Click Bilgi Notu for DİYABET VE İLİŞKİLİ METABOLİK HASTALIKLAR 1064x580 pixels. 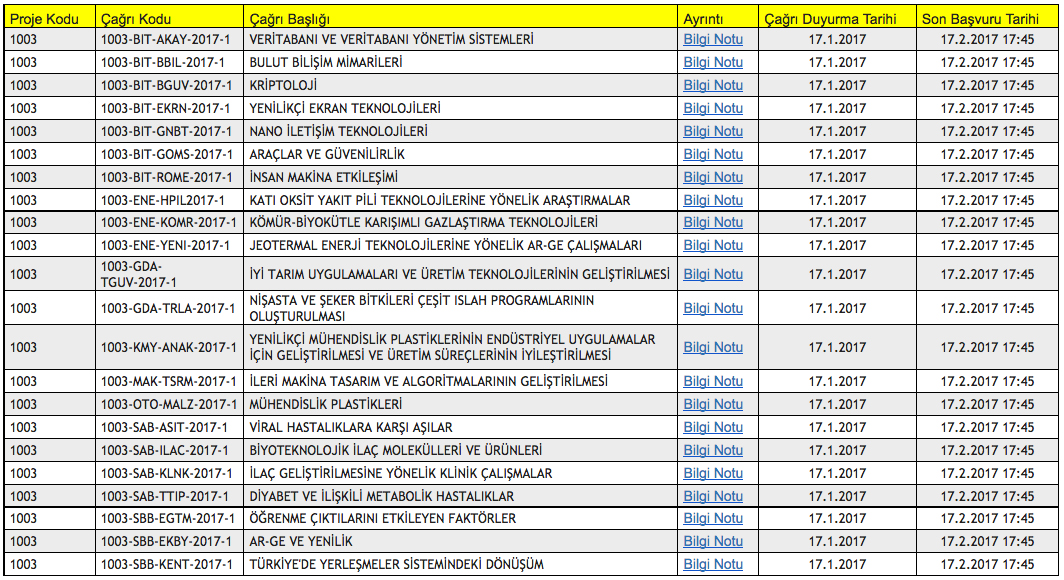(713, 496)
